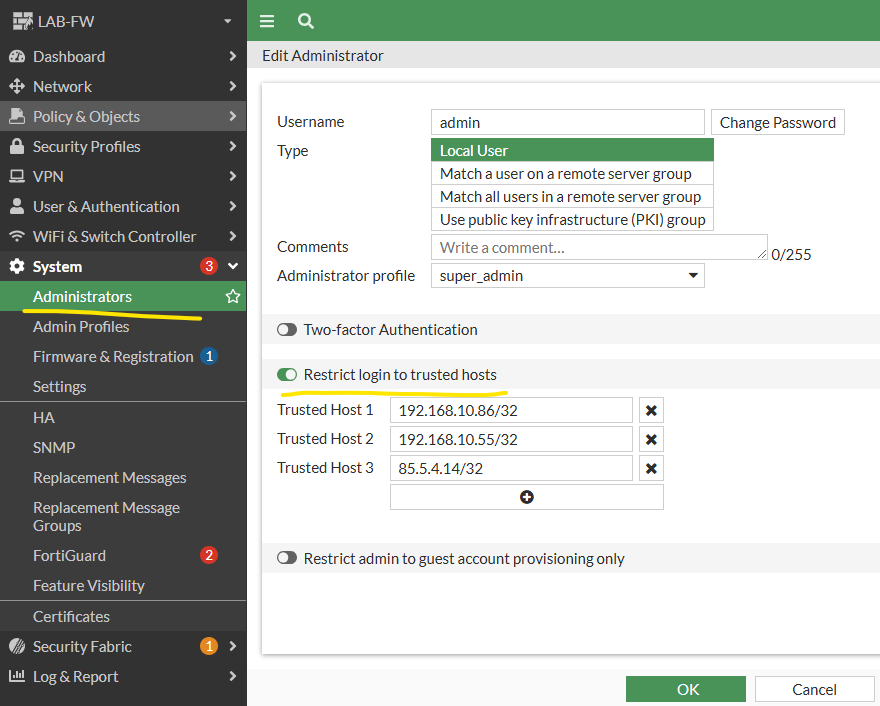Open FortiGuard menu item
Viewport: 880px width, 706px height.
[x=69, y=556]
